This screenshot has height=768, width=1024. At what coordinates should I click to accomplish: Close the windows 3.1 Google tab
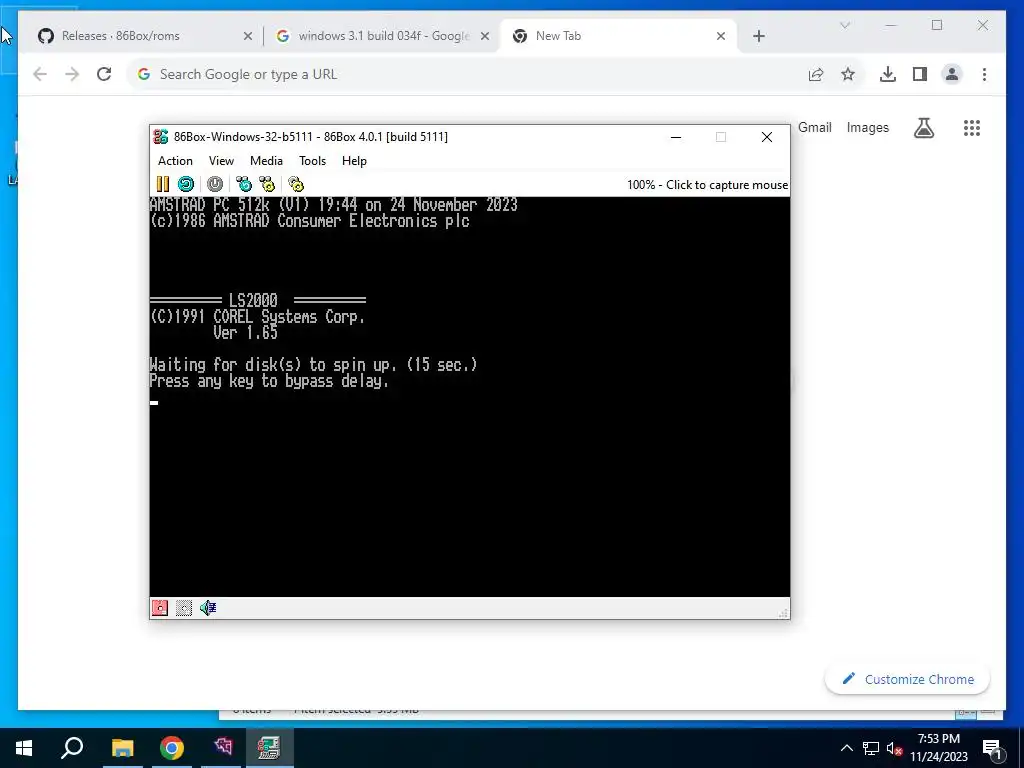485,36
